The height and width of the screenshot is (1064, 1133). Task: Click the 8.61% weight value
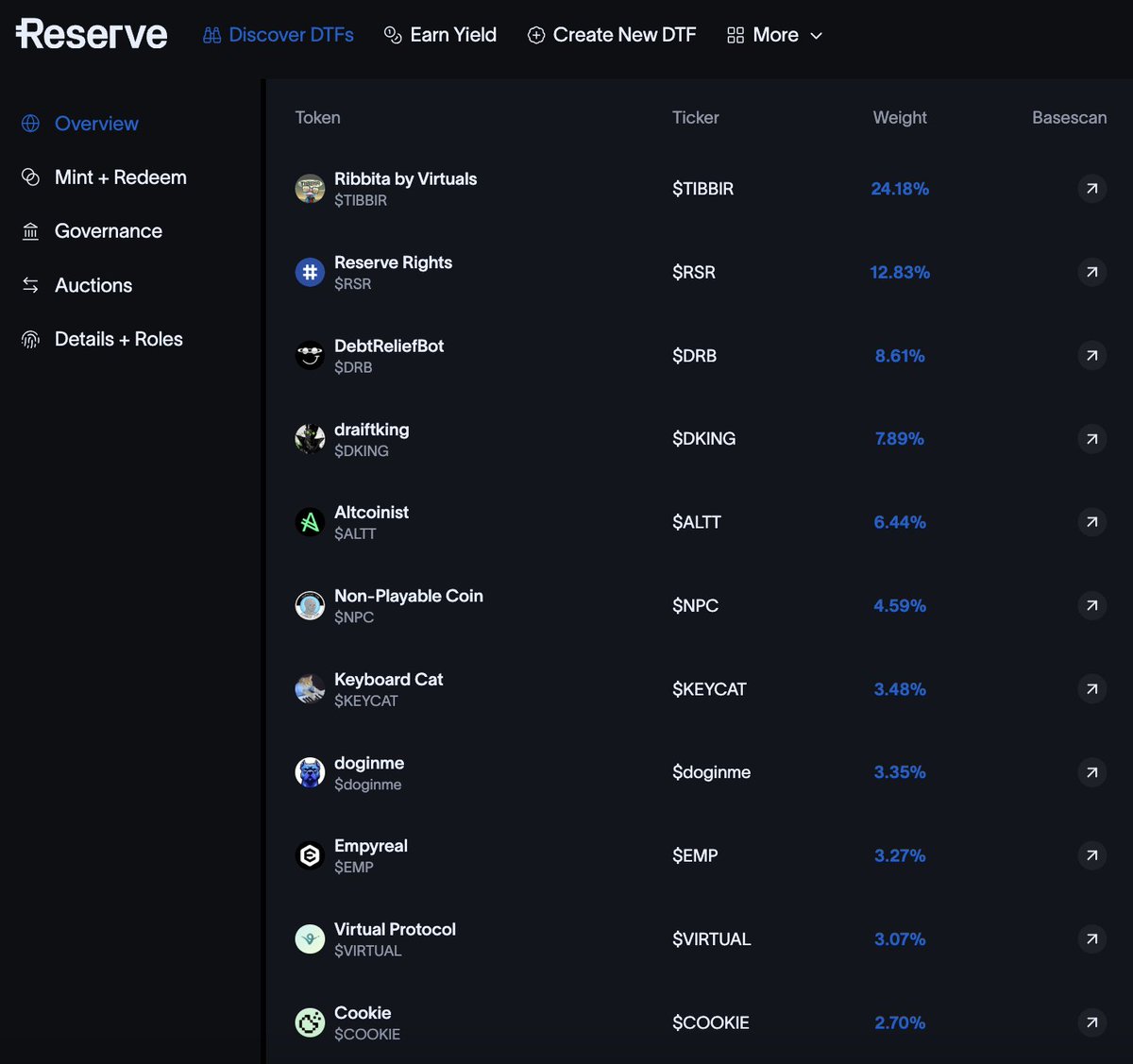click(900, 356)
